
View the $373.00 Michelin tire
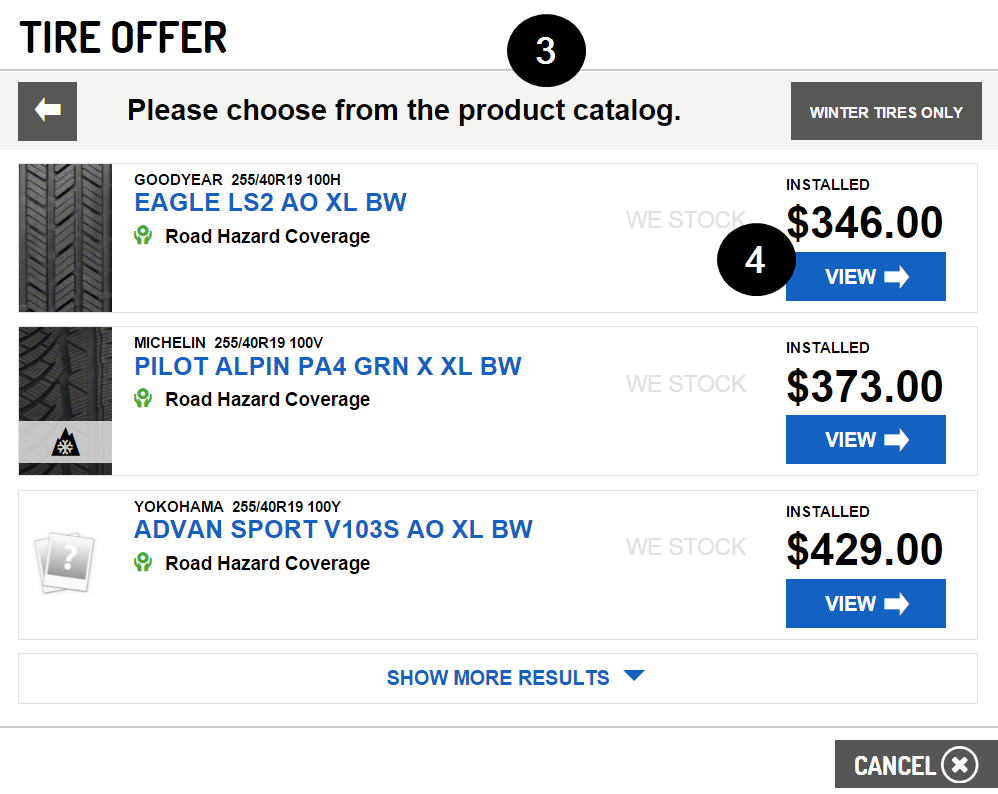865,440
